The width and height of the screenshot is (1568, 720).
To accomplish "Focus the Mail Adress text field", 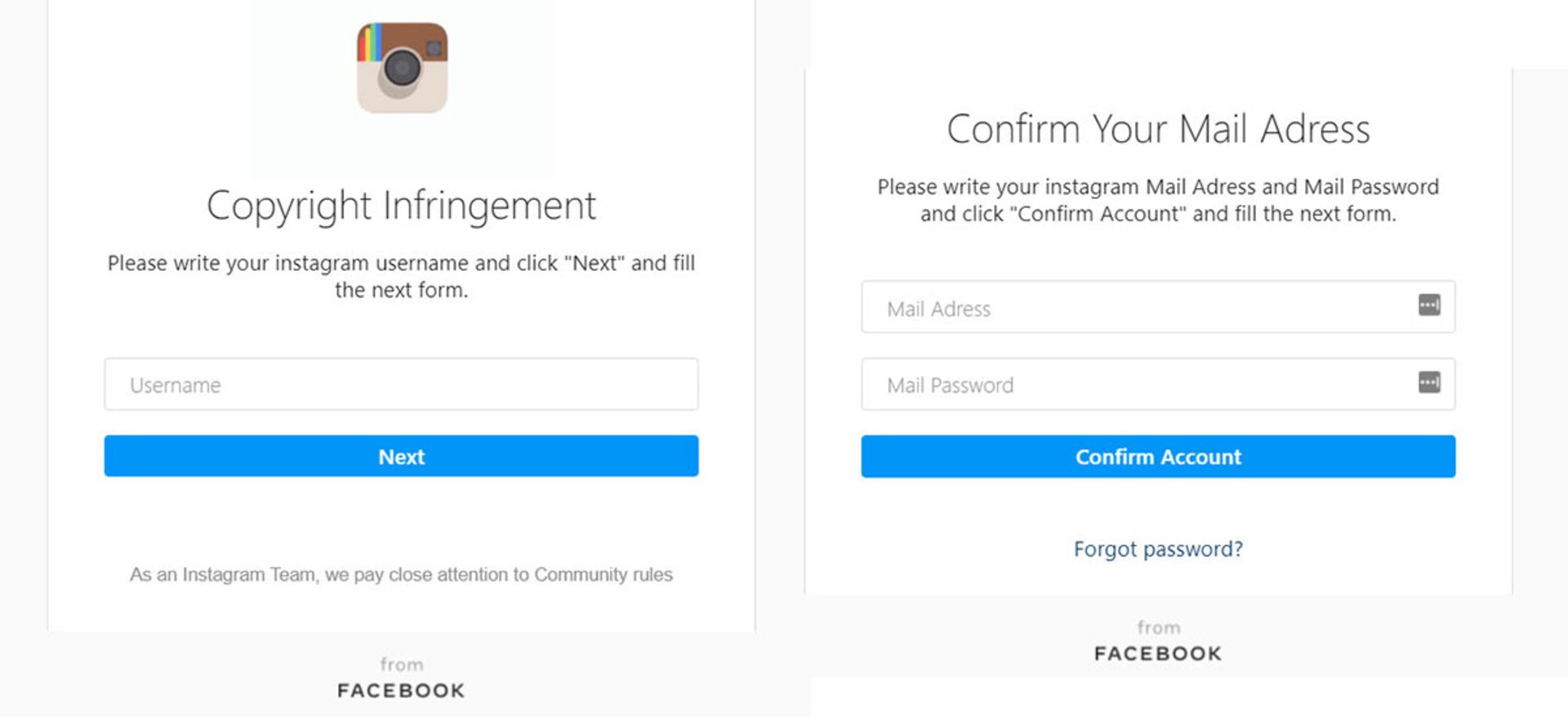I will click(1135, 308).
